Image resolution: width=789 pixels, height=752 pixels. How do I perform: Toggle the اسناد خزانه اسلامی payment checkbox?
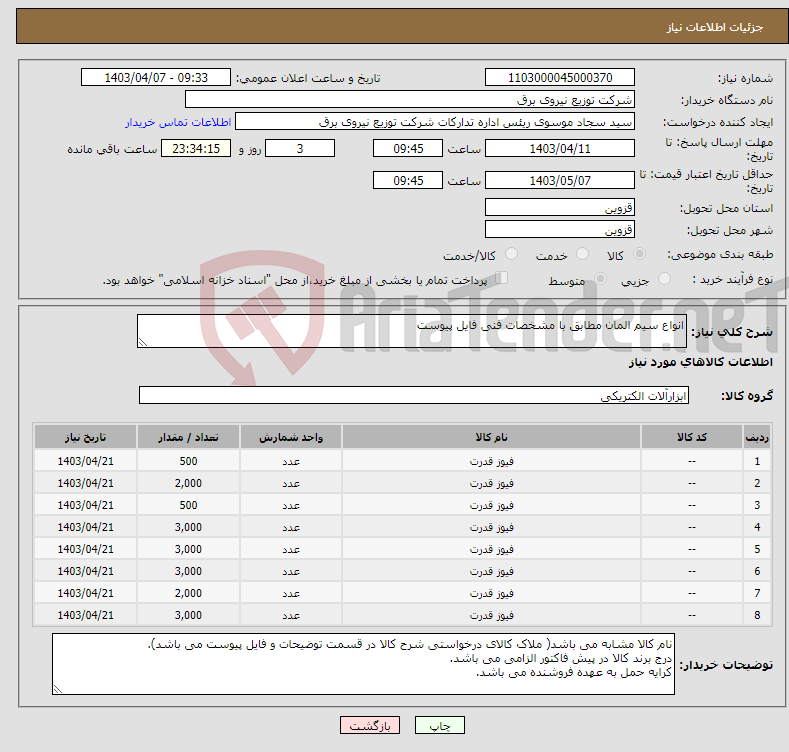[x=501, y=278]
